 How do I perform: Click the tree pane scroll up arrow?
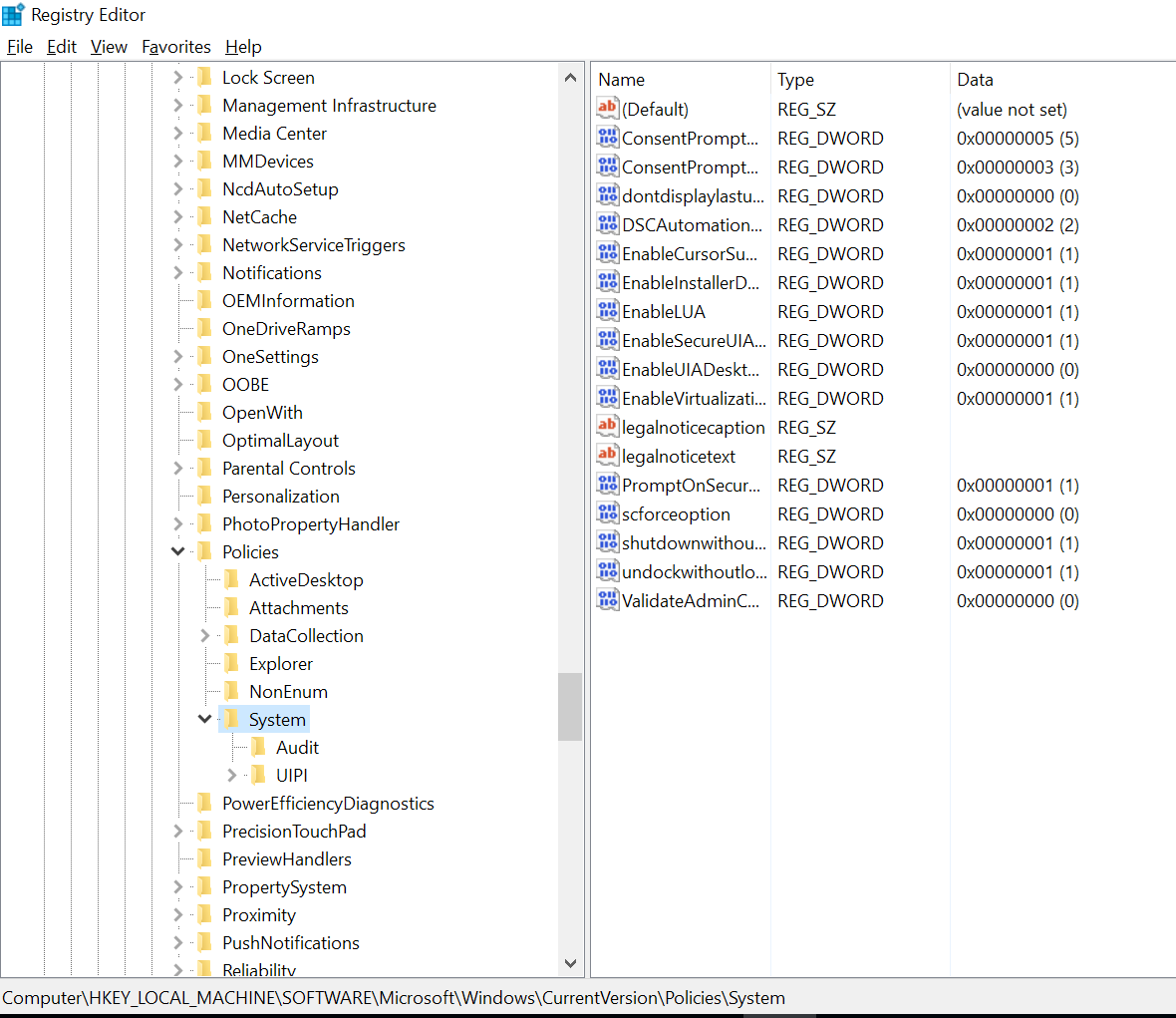(570, 77)
